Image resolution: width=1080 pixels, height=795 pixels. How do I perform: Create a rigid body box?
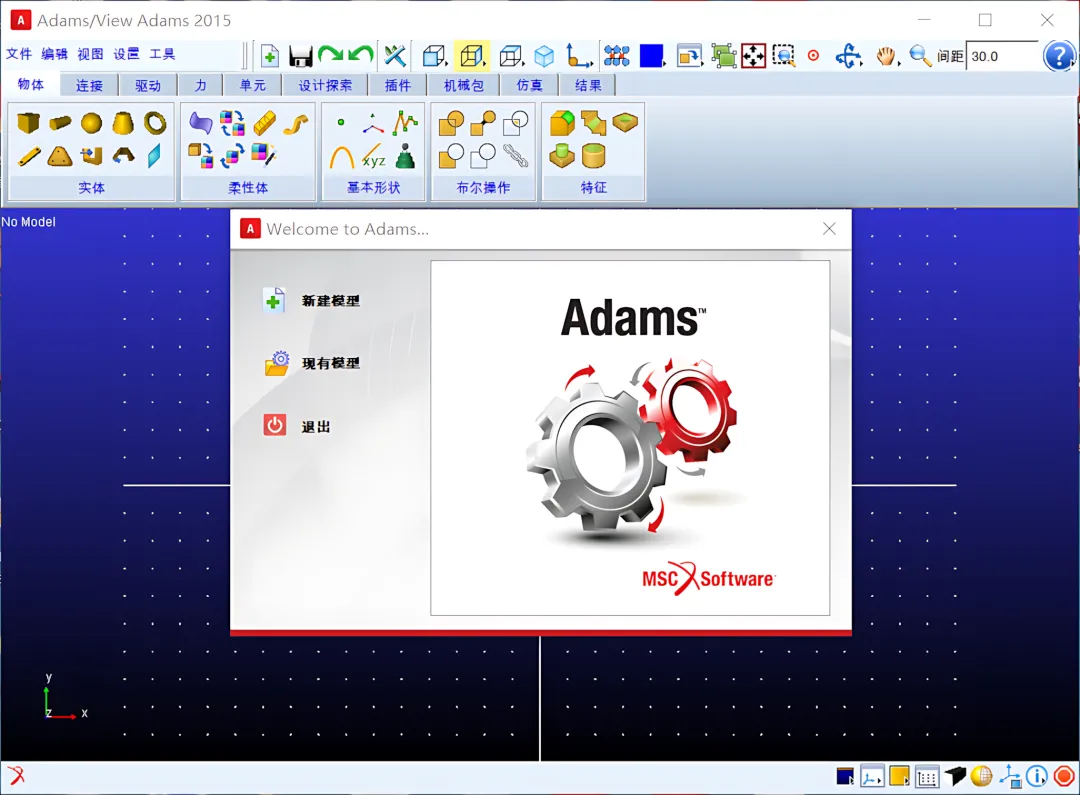click(x=28, y=123)
